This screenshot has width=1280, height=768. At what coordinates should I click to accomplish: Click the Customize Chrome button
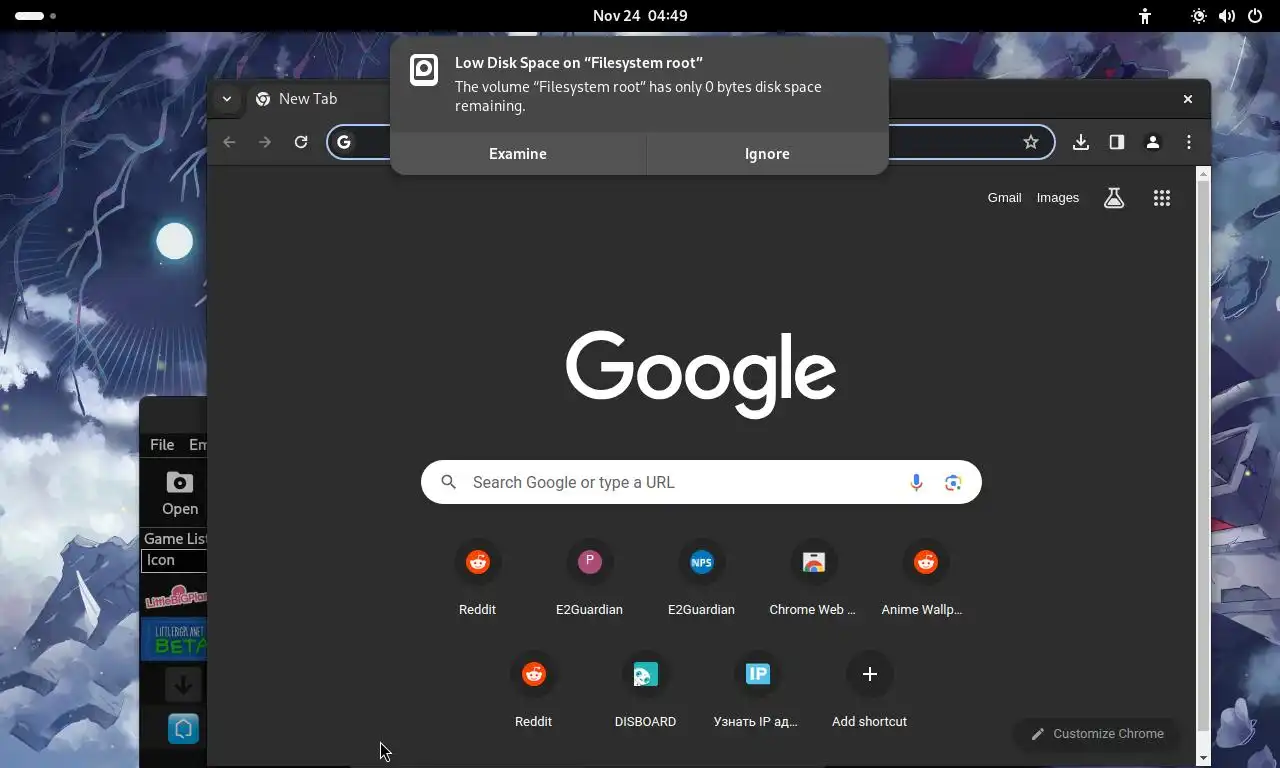pyautogui.click(x=1097, y=734)
